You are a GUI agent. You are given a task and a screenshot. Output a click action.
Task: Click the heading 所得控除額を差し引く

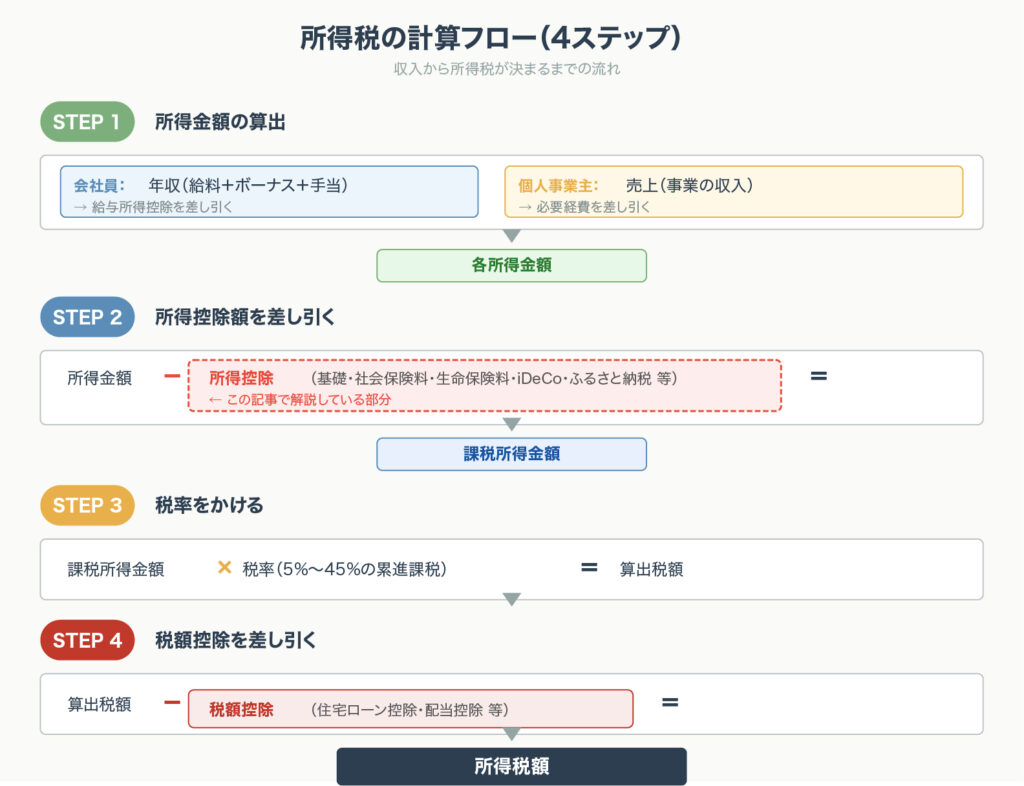(245, 317)
